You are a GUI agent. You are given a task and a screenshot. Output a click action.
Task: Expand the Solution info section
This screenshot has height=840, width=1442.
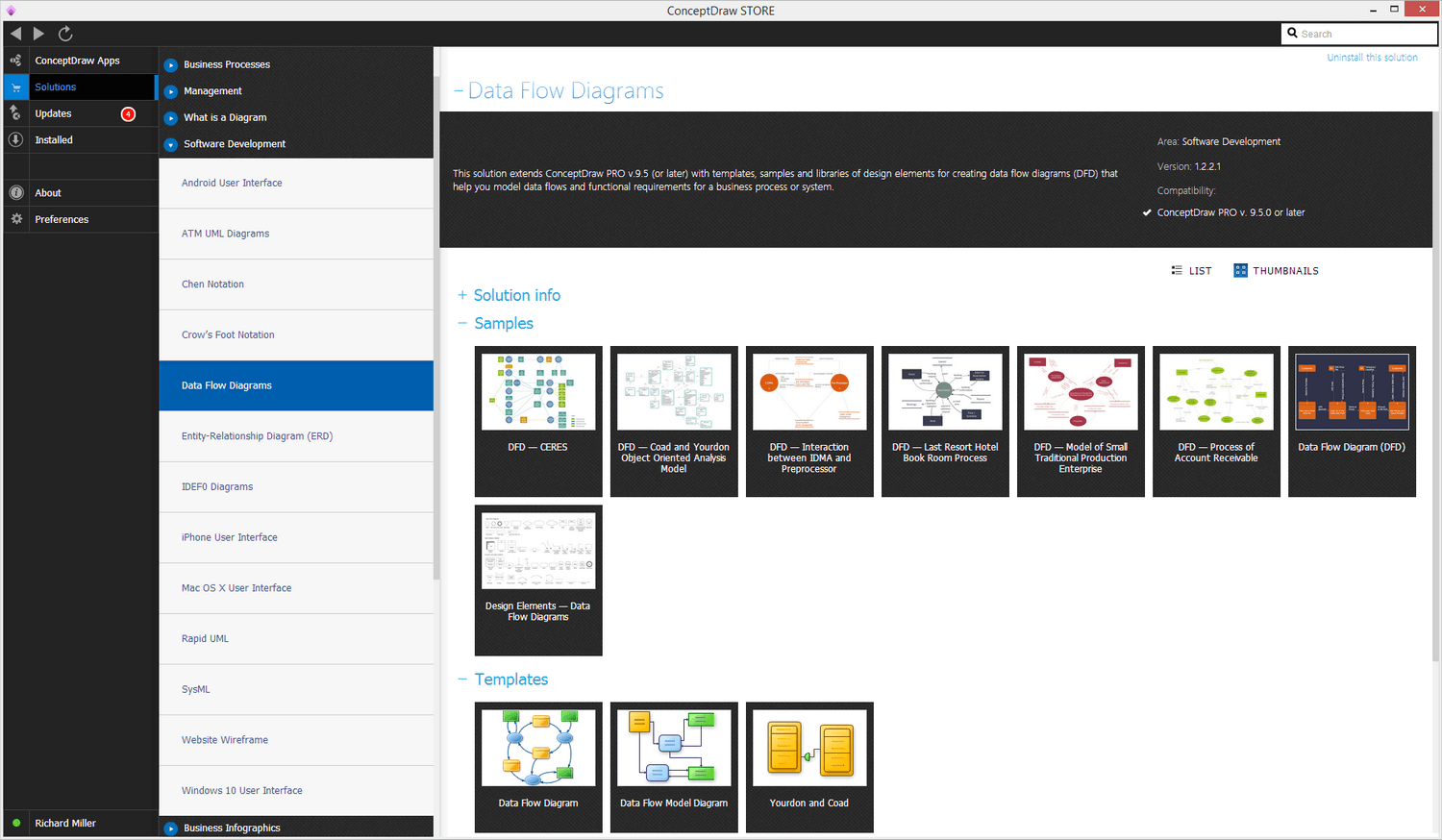click(462, 295)
